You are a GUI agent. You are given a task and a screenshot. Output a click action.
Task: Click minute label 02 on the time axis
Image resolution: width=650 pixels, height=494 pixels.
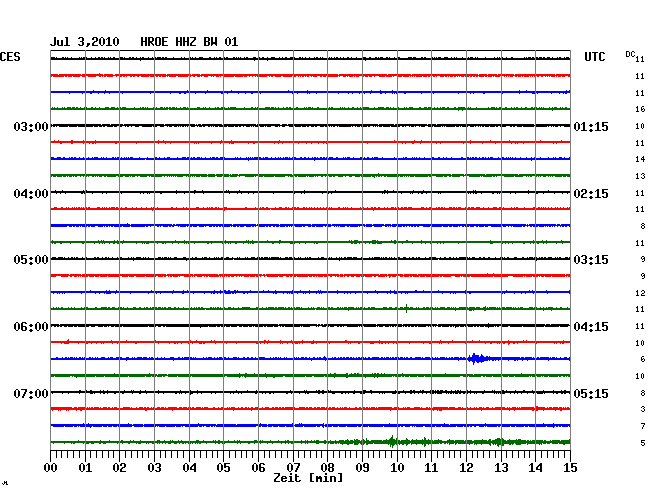[x=119, y=467]
